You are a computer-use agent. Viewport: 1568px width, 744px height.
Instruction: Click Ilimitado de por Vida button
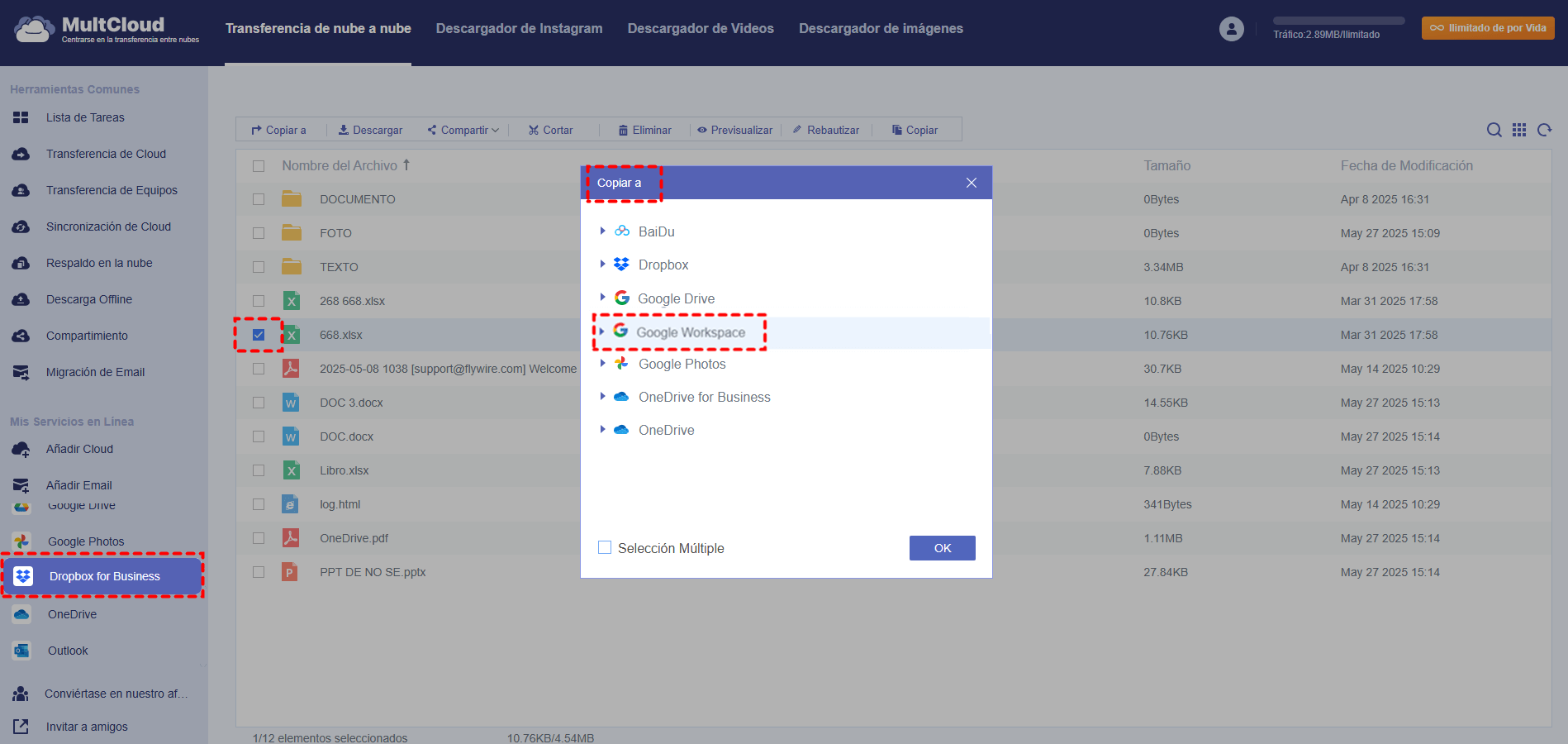click(1488, 28)
